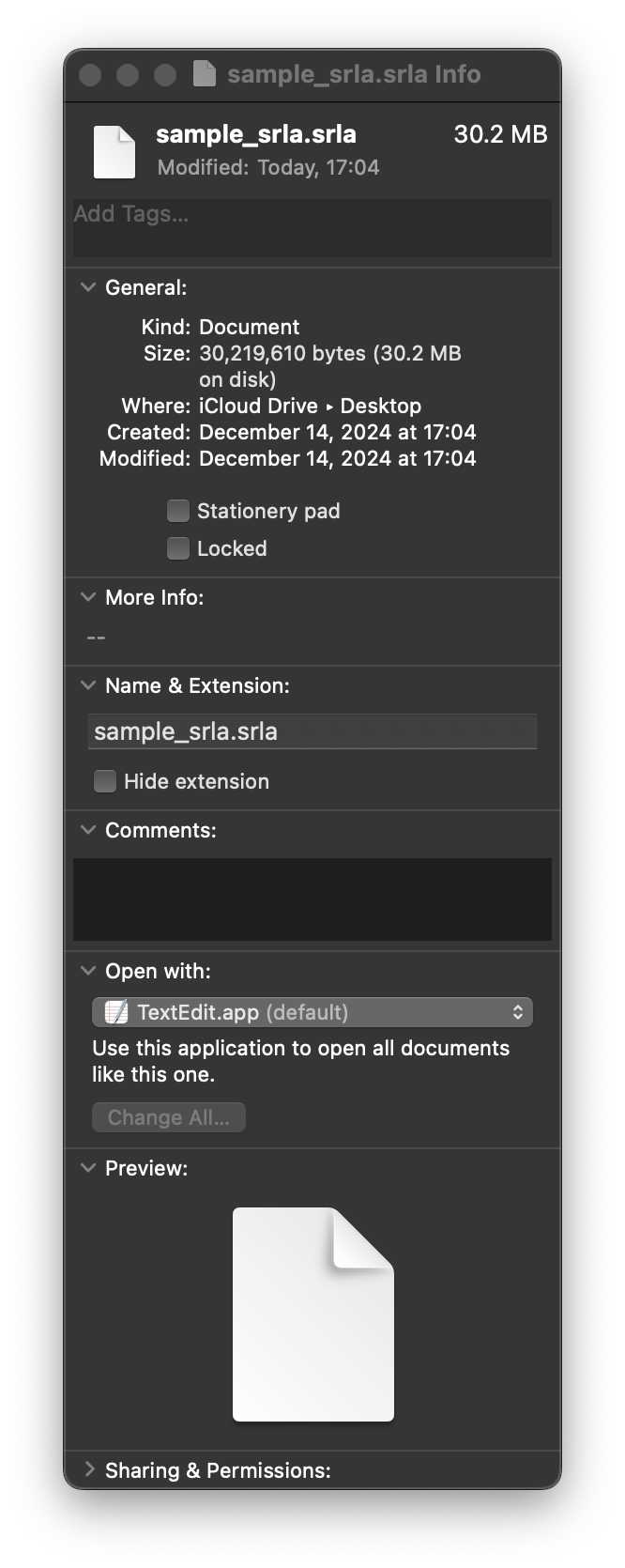Collapse the More Info section
This screenshot has width=625, height=1568.
pyautogui.click(x=87, y=596)
